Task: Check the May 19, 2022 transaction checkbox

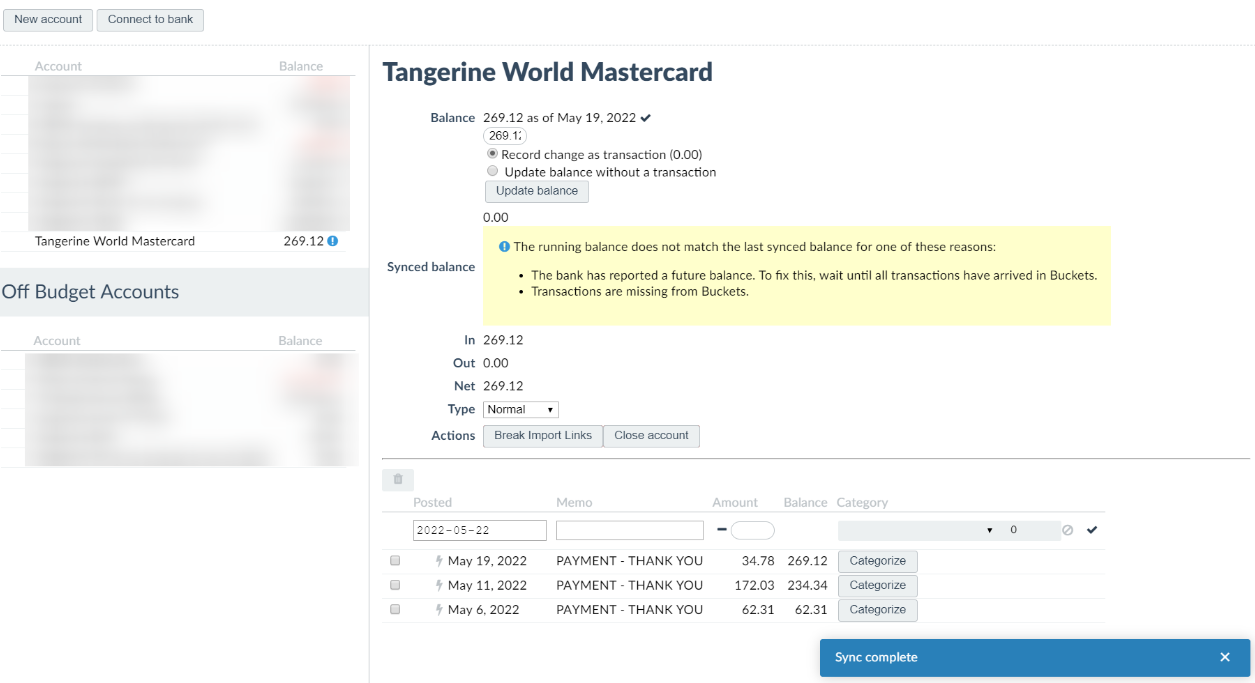Action: click(x=394, y=561)
